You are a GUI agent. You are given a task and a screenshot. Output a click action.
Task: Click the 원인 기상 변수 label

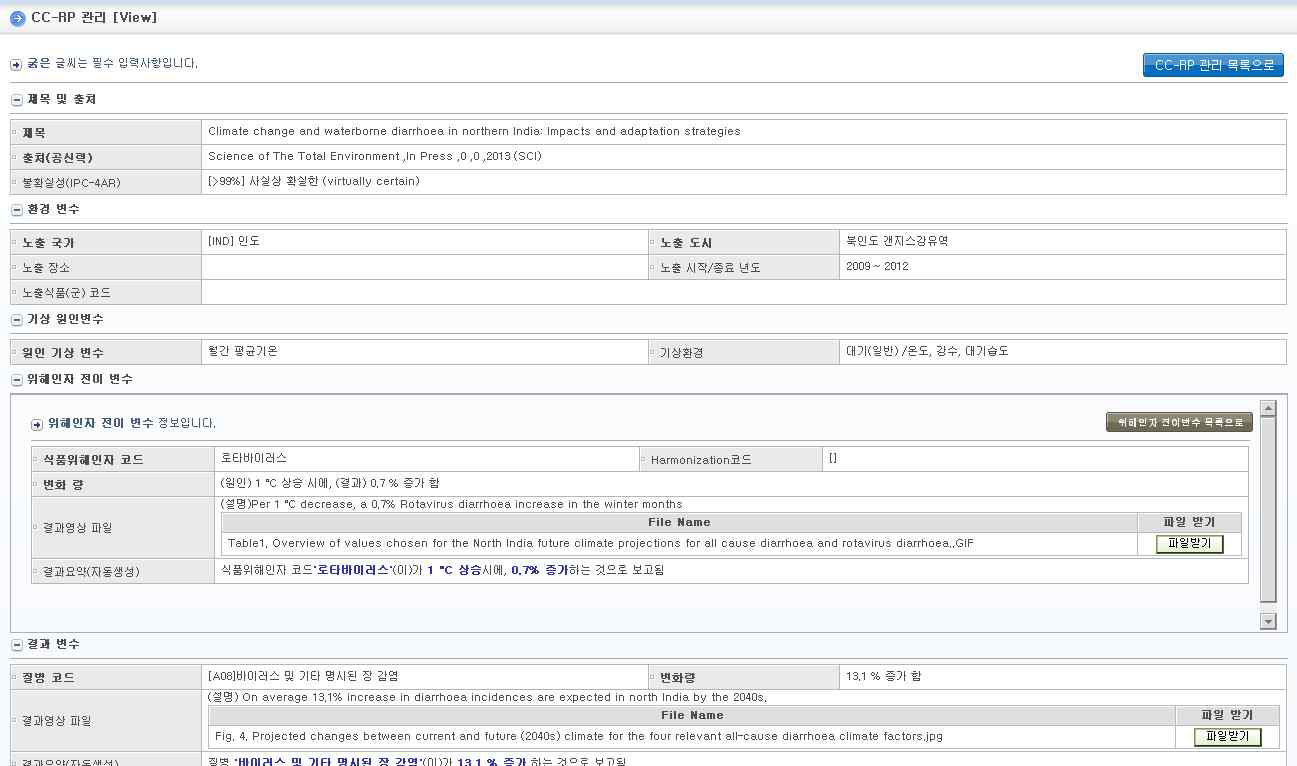pos(62,353)
